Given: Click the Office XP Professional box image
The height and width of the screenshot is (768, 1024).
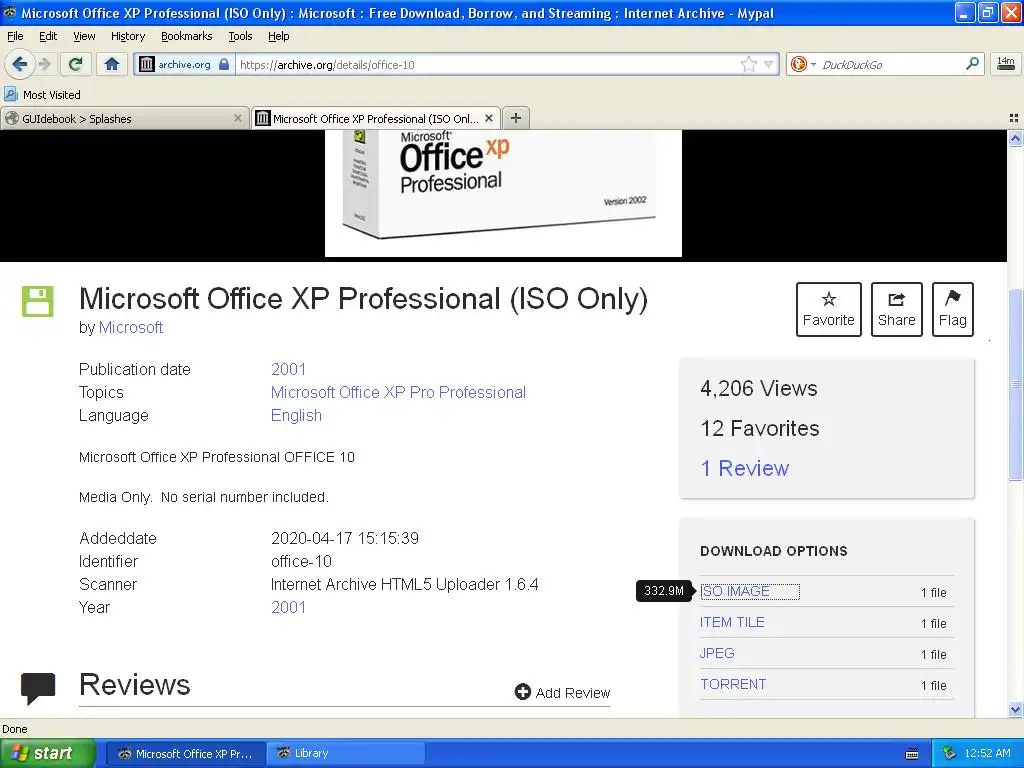Looking at the screenshot, I should point(503,193).
